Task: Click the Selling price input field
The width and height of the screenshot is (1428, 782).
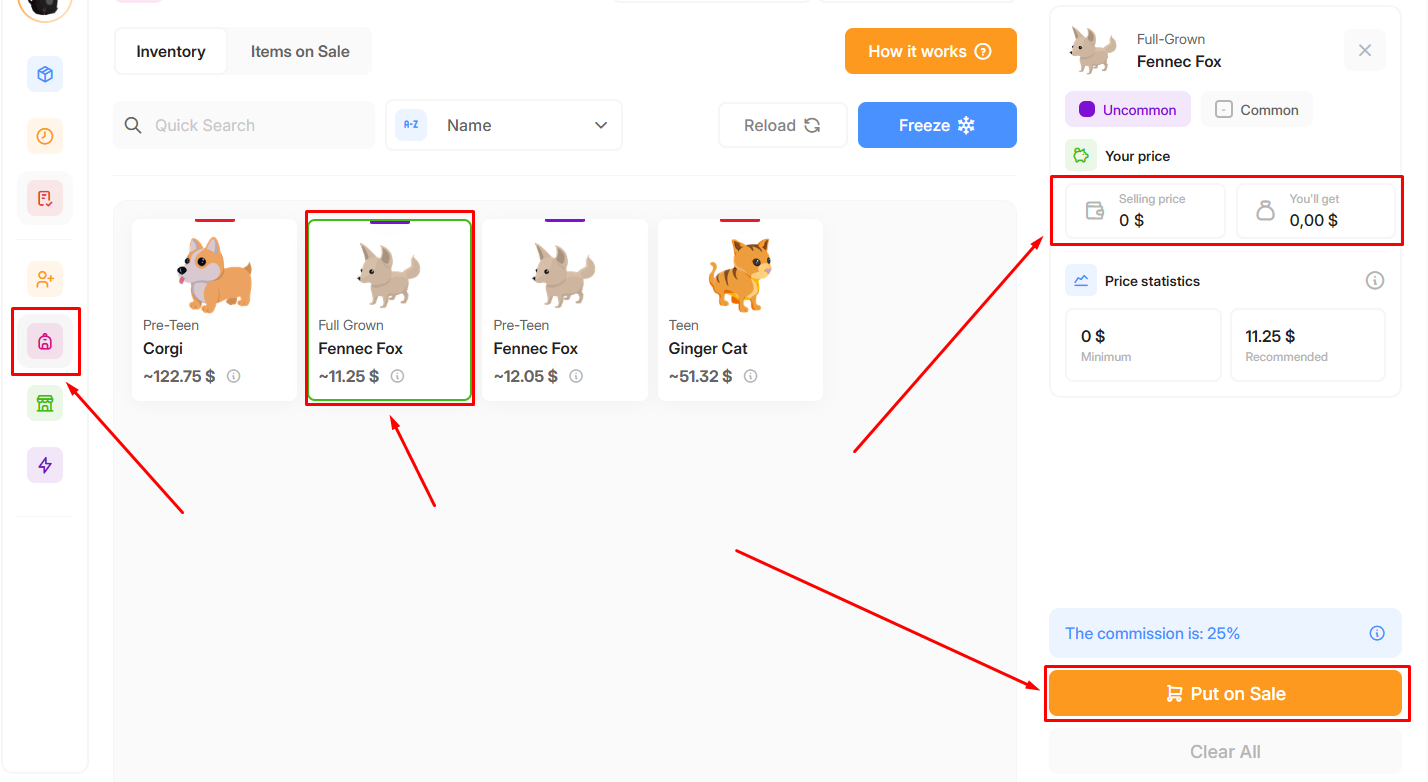Action: point(1145,211)
